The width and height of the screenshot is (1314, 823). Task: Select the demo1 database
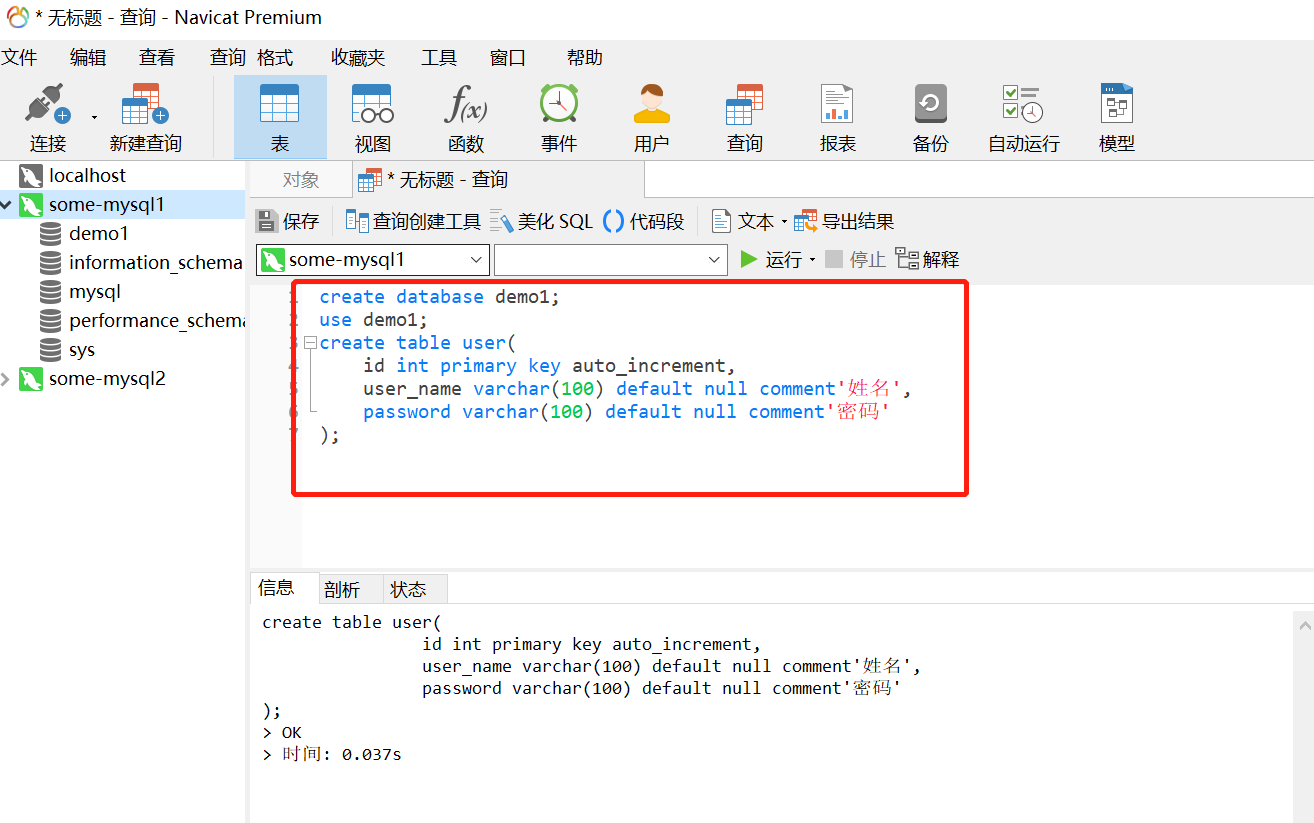pos(99,234)
